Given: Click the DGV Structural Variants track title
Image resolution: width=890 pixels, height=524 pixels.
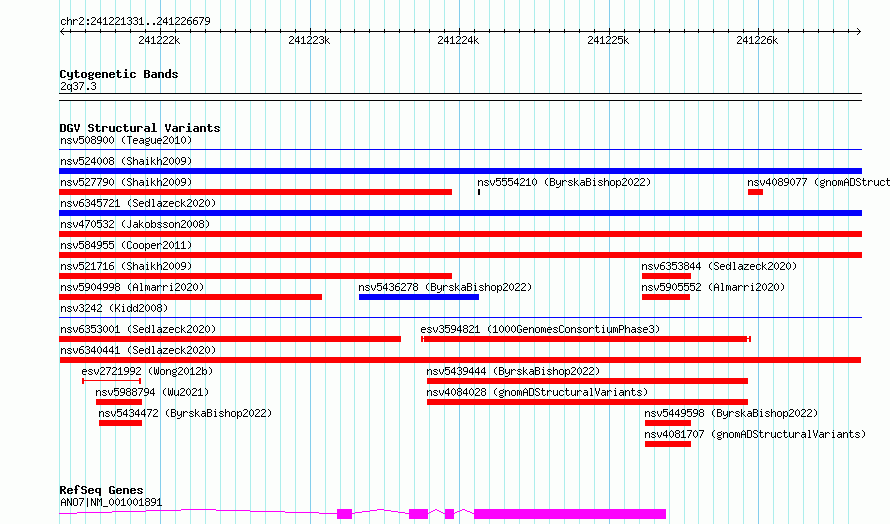Looking at the screenshot, I should click(x=140, y=128).
